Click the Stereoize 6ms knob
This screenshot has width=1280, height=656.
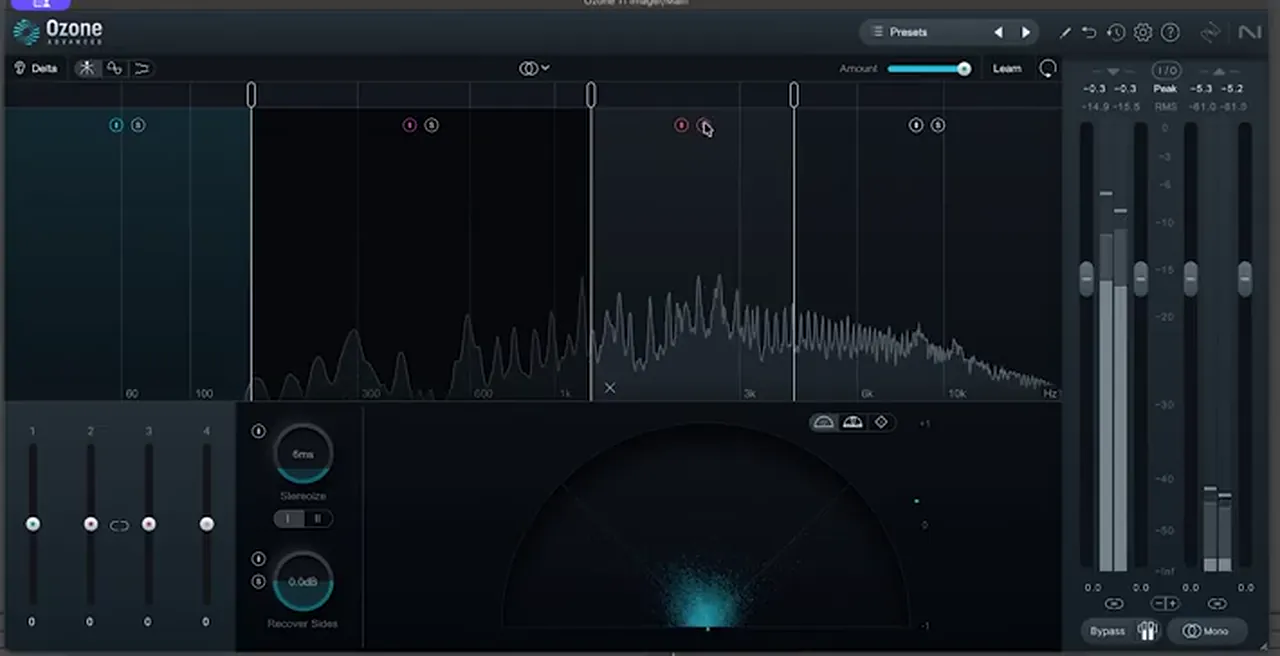303,453
